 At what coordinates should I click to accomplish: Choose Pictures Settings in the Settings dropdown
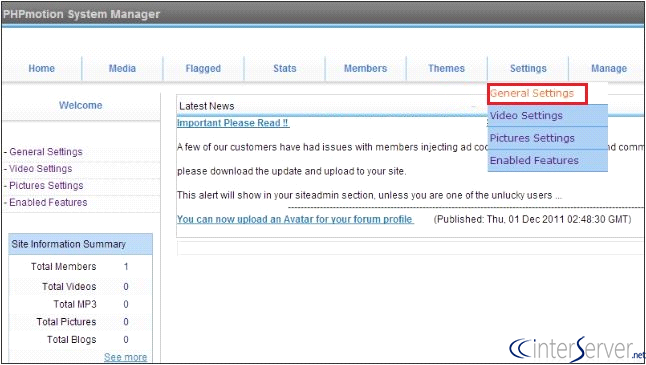coord(548,138)
